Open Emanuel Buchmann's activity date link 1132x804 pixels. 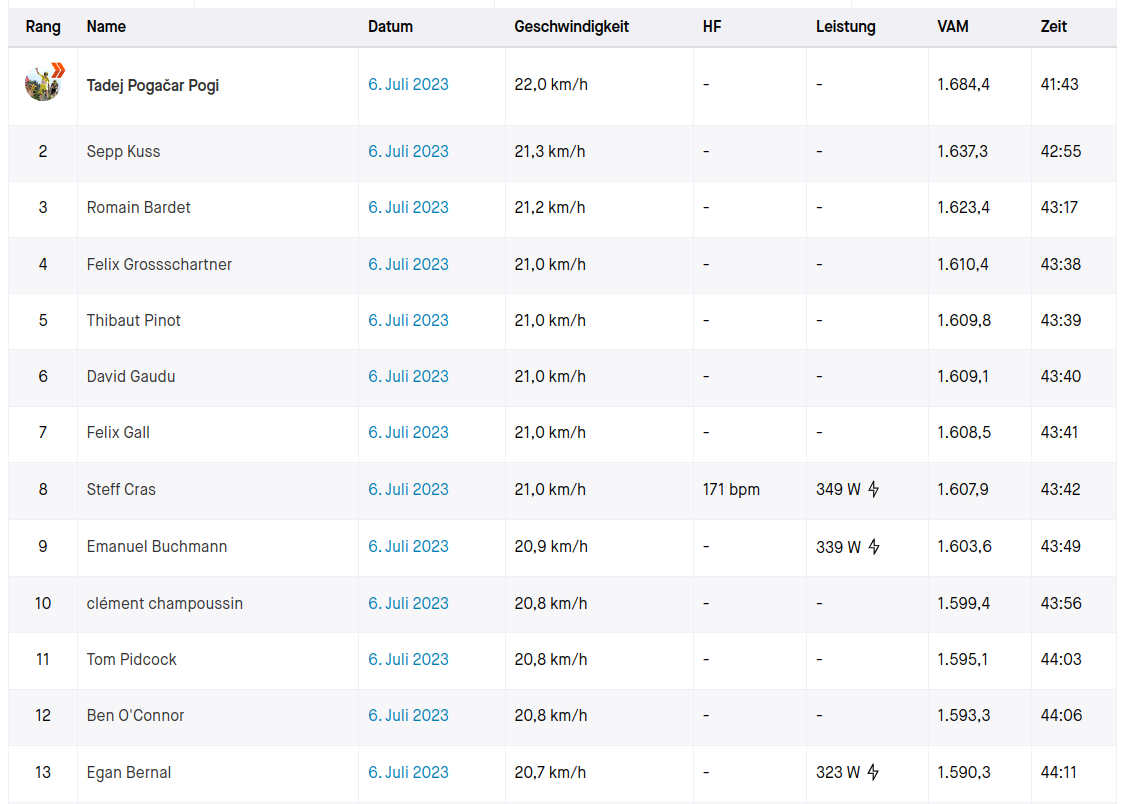click(408, 546)
